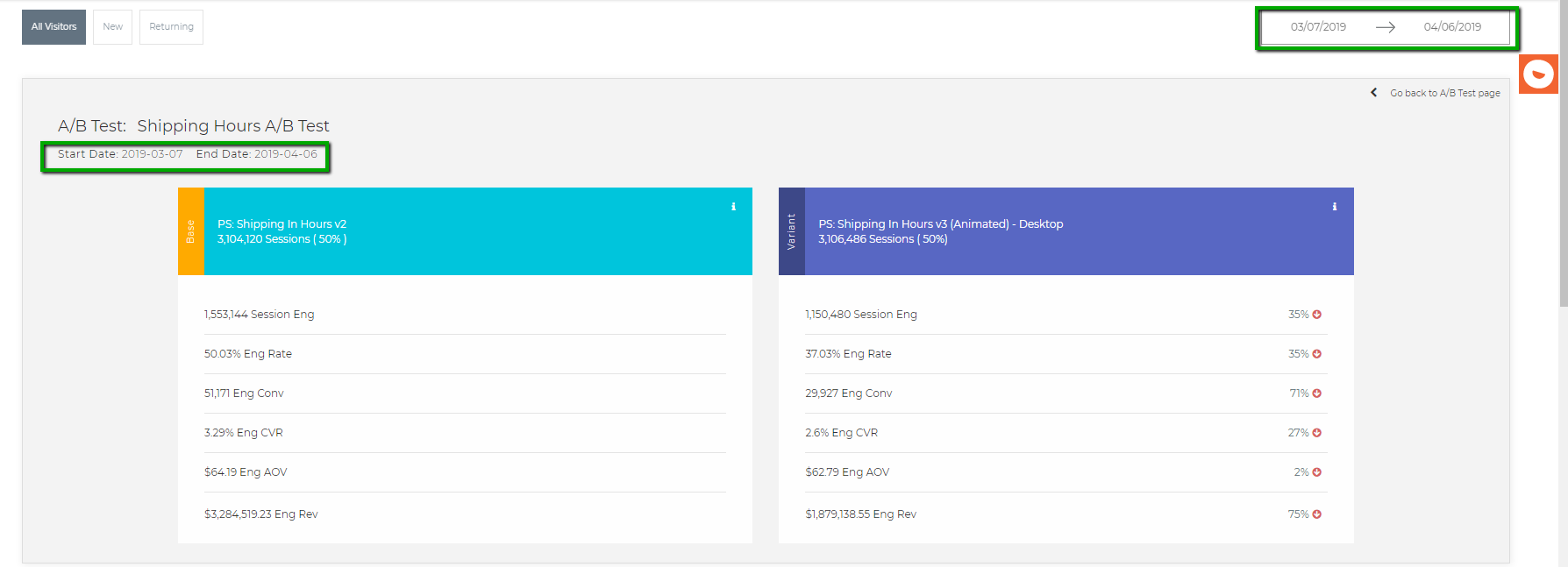
Task: Open the start date 03/07/2019 picker
Action: (x=1317, y=27)
